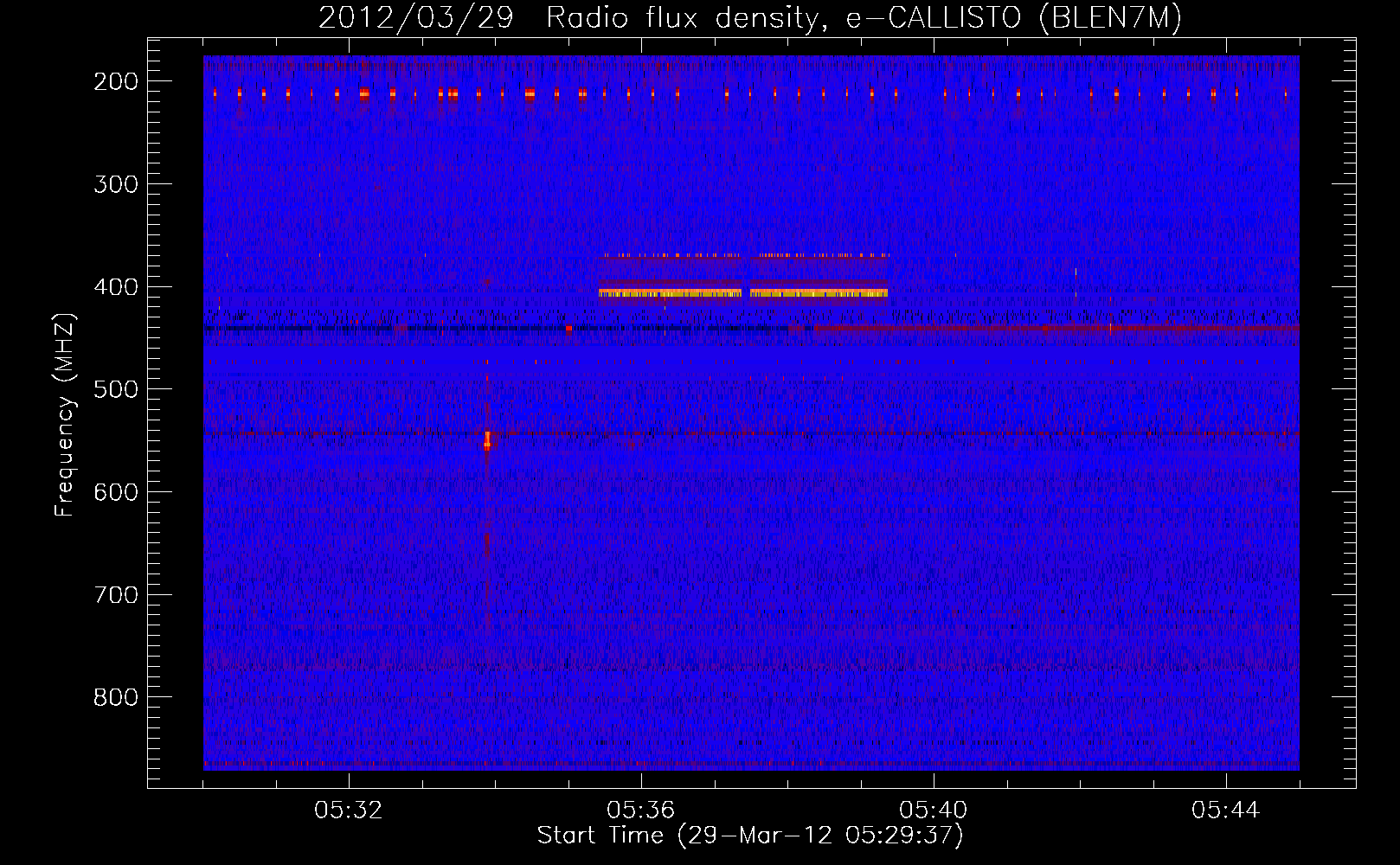Click the 700 frequency tick label
The image size is (1400, 865).
click(115, 595)
